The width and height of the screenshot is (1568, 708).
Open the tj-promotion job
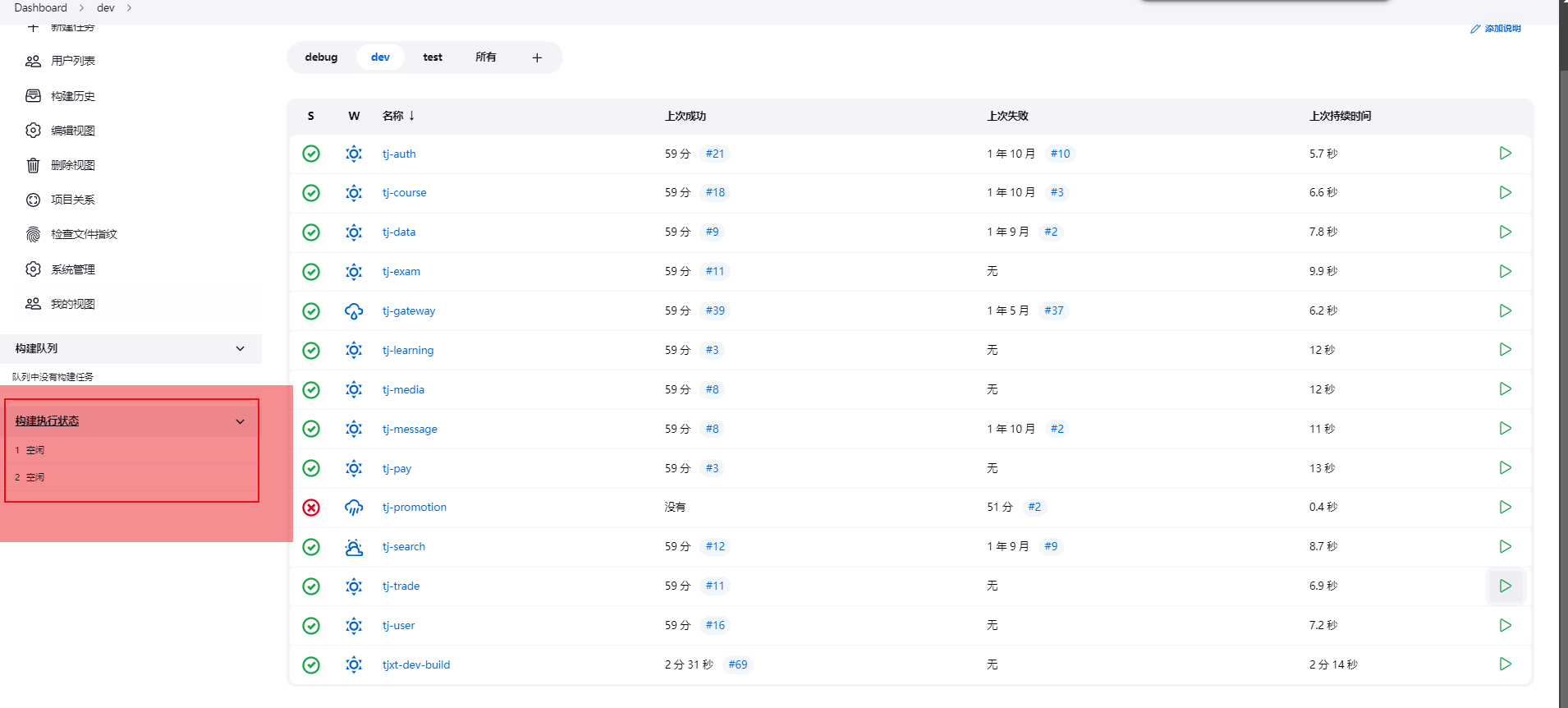[415, 507]
